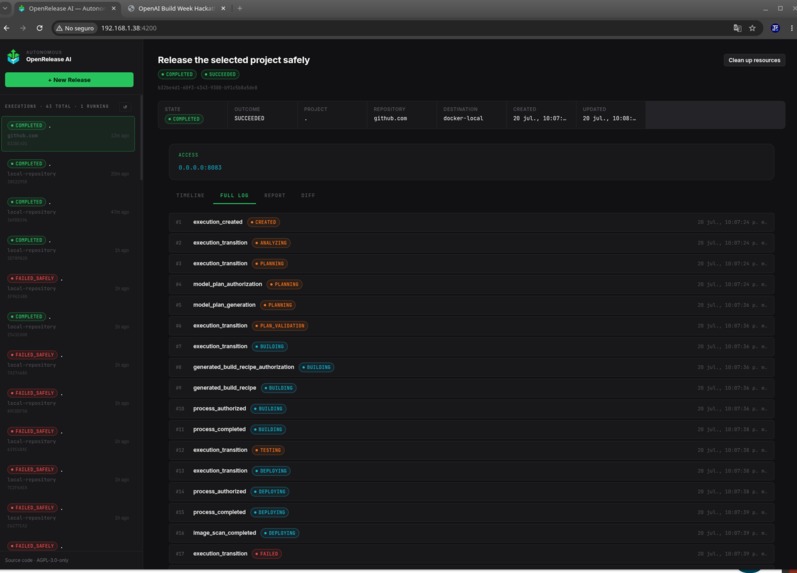The width and height of the screenshot is (797, 573).
Task: Open the local-repository execution from 20m ago
Action: (x=68, y=173)
